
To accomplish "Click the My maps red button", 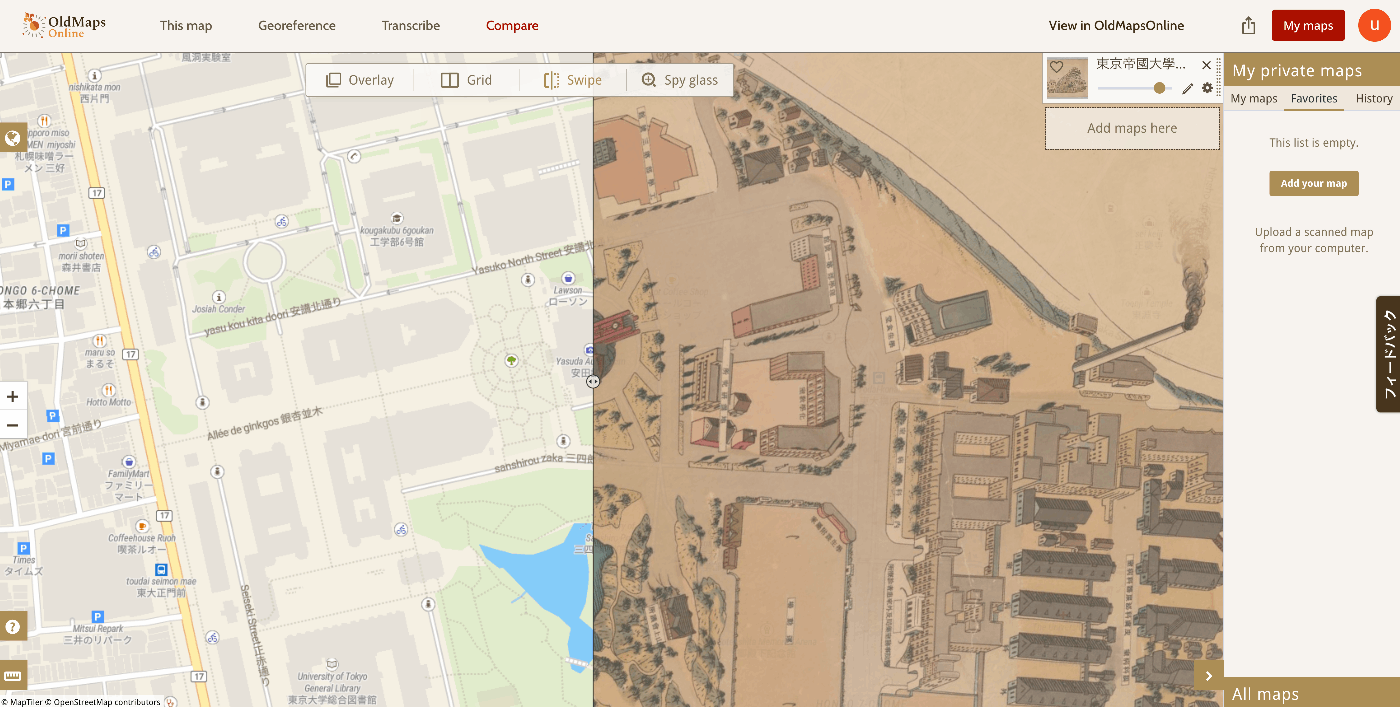I will point(1308,26).
